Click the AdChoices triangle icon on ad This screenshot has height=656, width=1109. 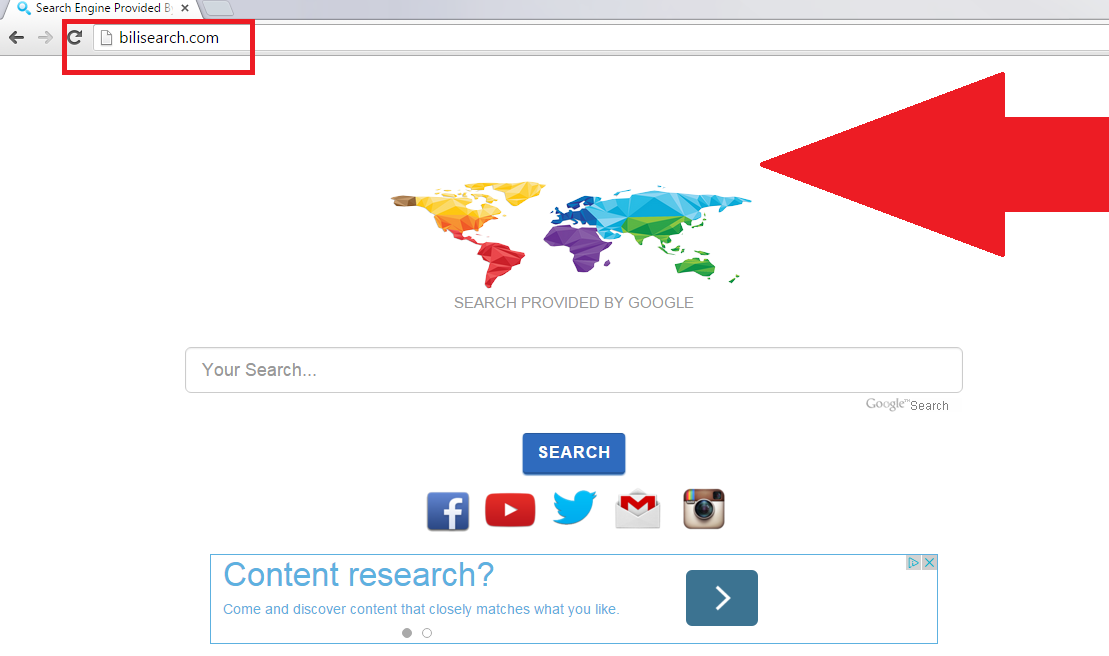[x=913, y=563]
